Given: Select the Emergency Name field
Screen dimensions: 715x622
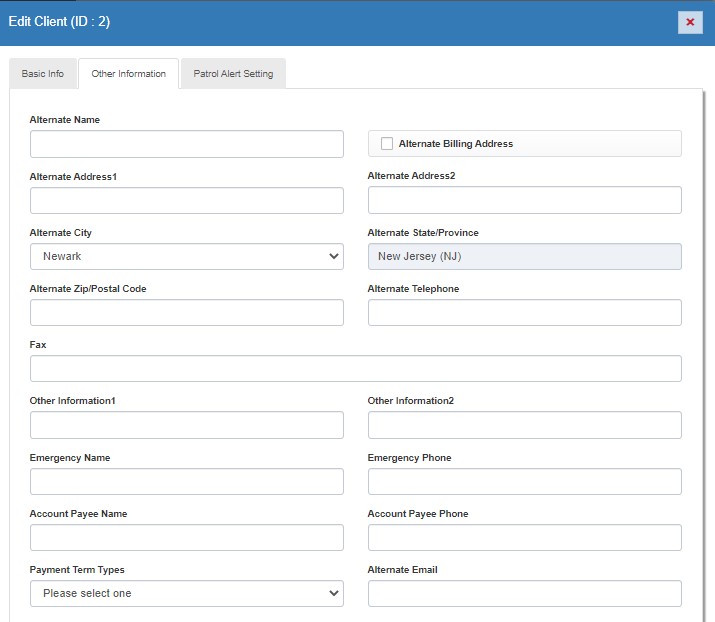Looking at the screenshot, I should (x=186, y=482).
